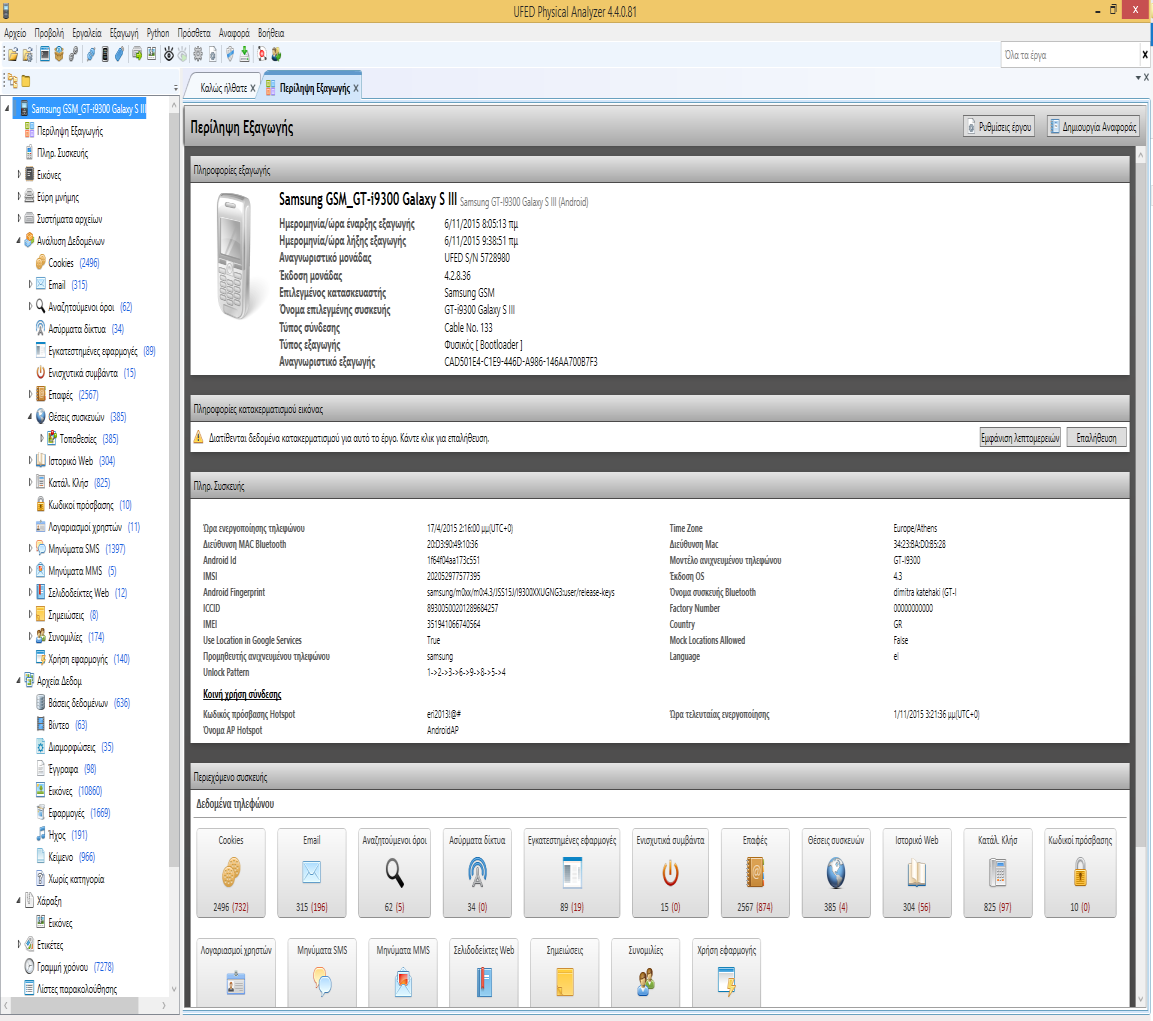Open the Εργαλεία menu

point(87,33)
